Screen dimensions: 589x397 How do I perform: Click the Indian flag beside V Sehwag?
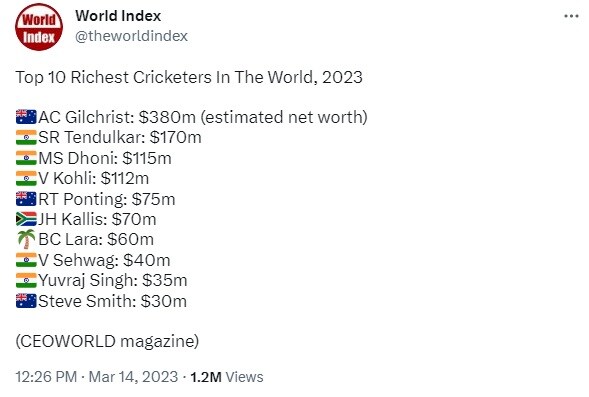pos(26,260)
